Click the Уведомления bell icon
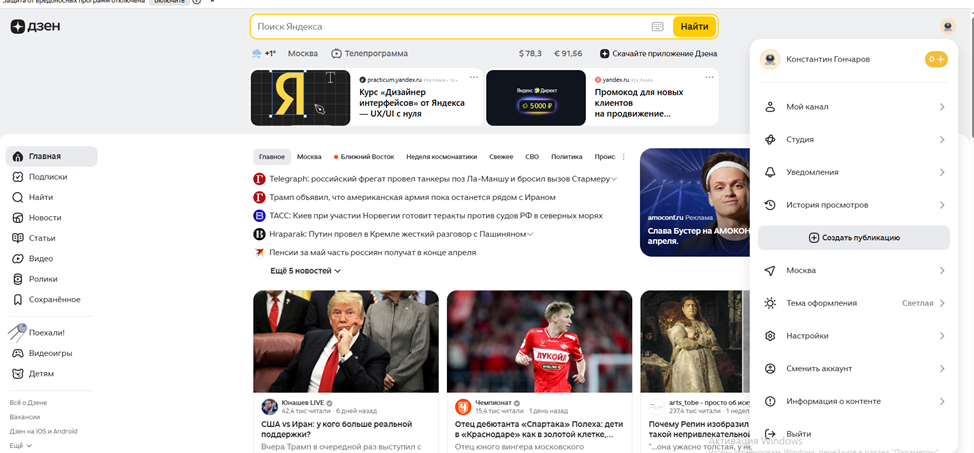The height and width of the screenshot is (453, 974). 770,172
